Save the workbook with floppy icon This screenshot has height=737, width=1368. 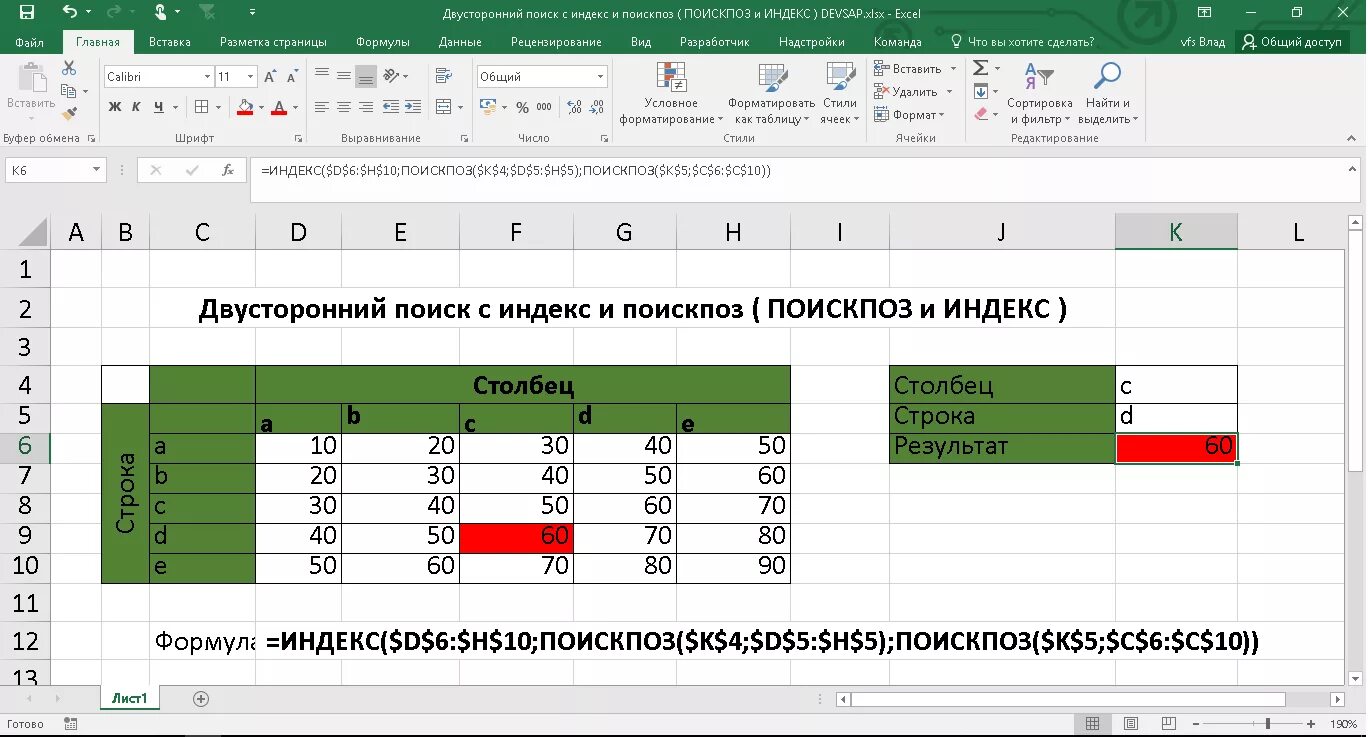click(26, 13)
